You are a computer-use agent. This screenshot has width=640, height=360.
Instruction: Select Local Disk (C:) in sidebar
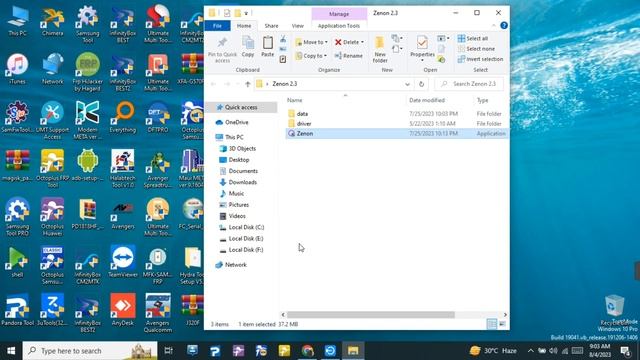point(246,227)
